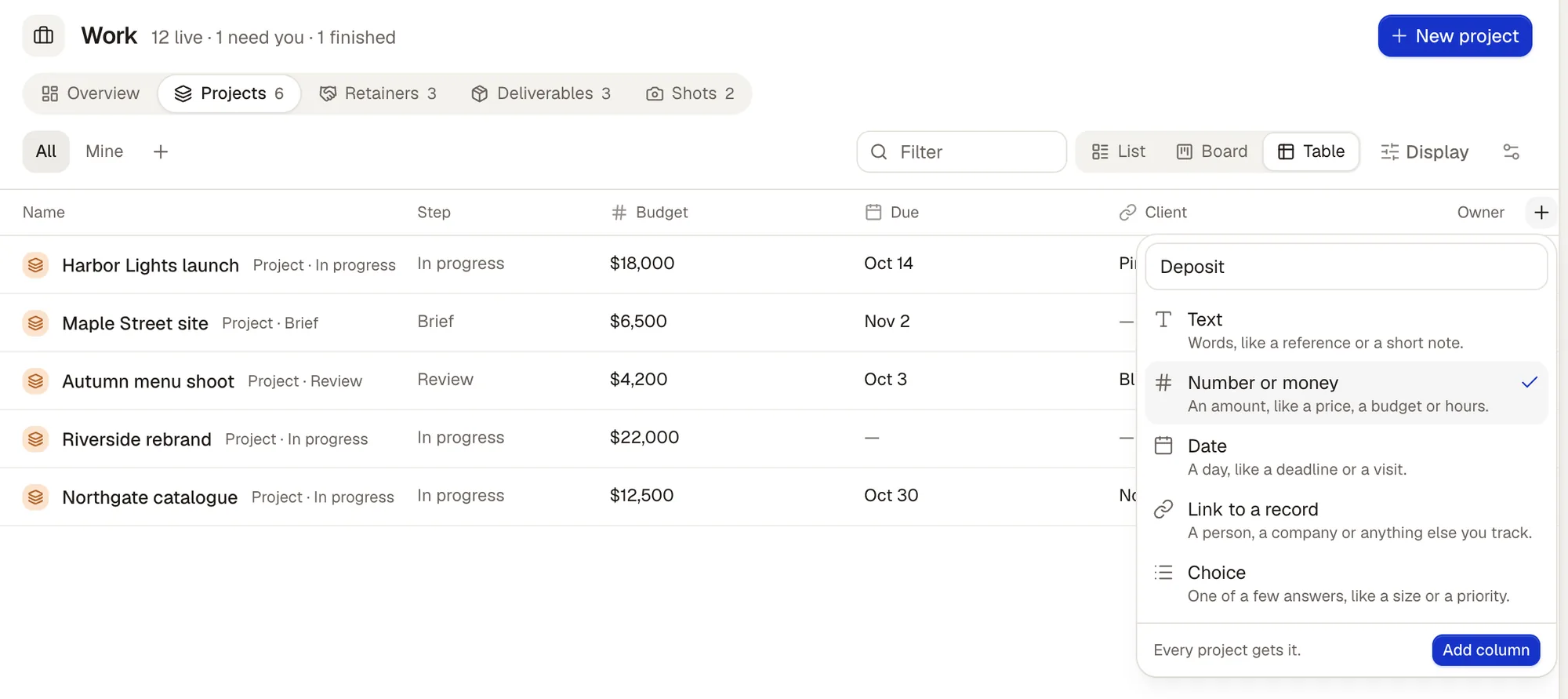Open the Deliverables tab

pos(540,93)
